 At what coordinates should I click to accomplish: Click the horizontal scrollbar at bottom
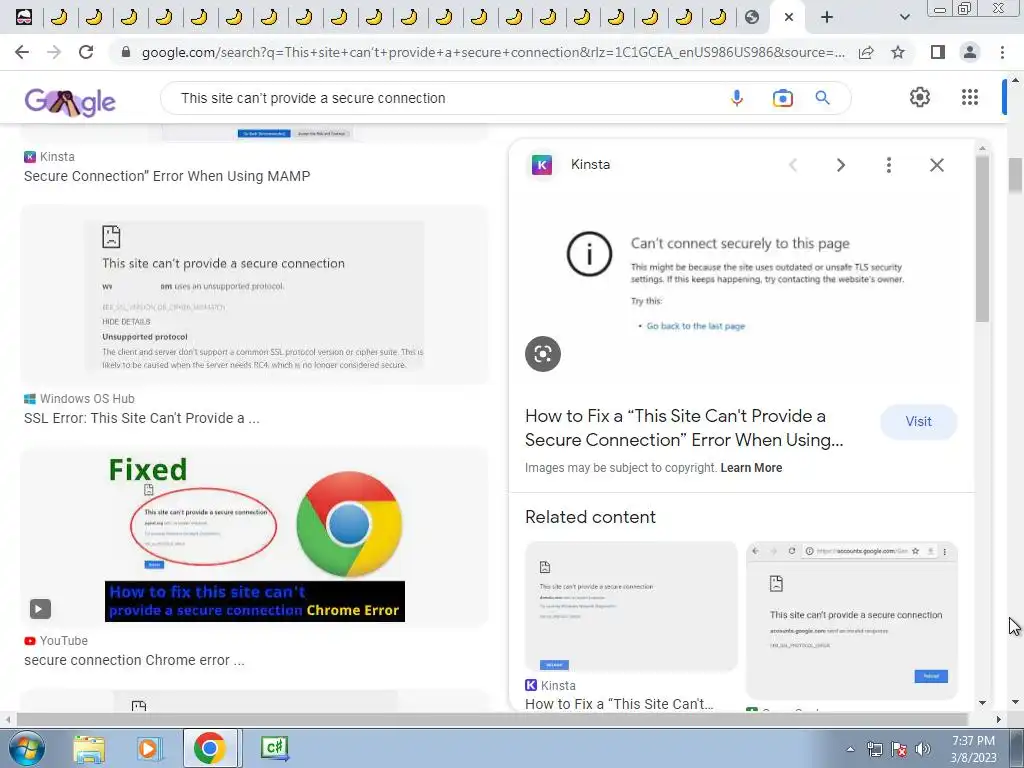coord(491,719)
